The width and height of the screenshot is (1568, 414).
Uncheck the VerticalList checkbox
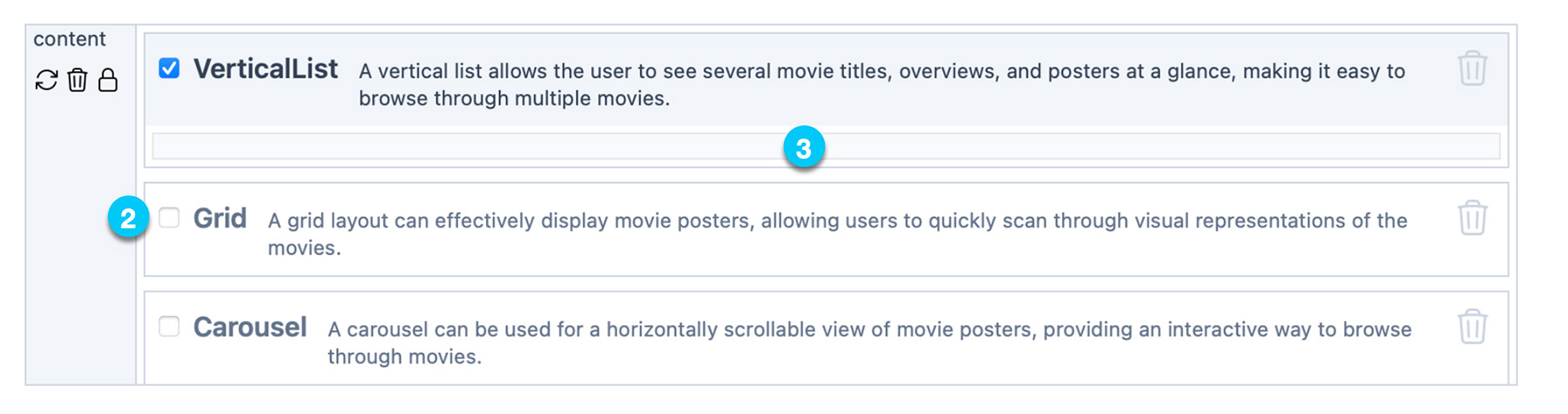(x=169, y=68)
